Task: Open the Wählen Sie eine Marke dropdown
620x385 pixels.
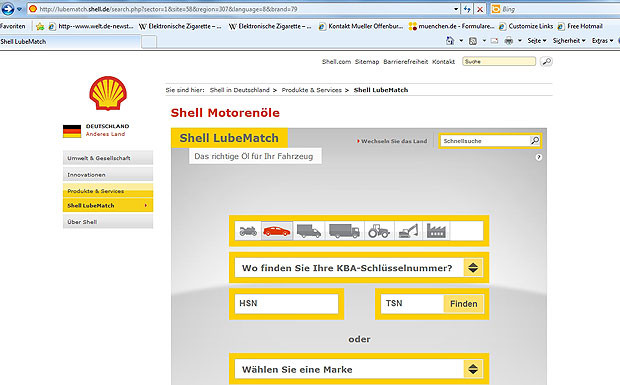Action: pos(473,369)
